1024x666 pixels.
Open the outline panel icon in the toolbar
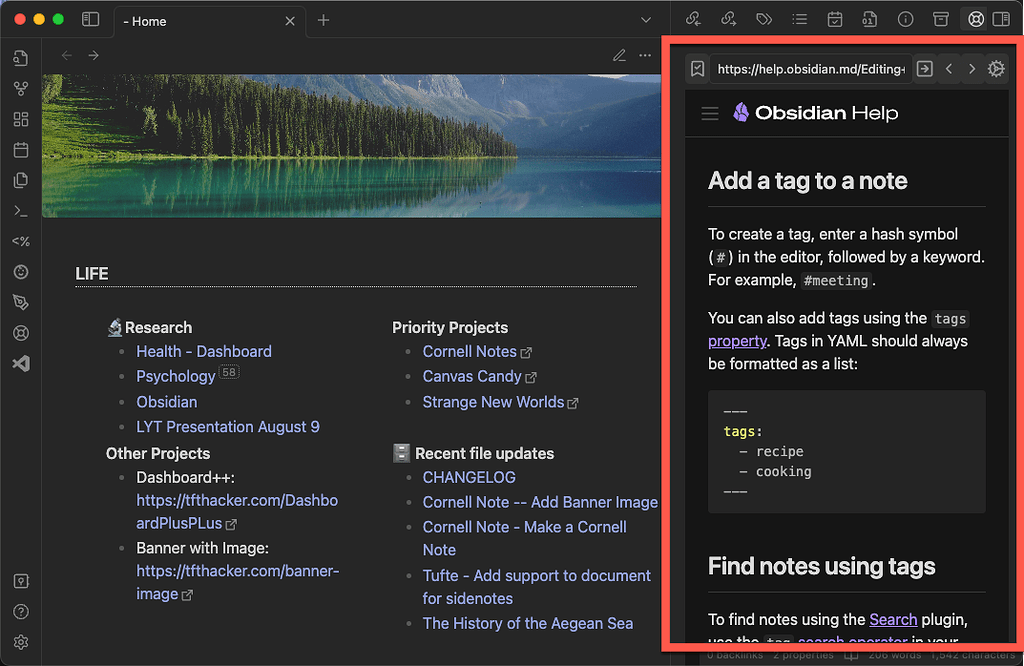pyautogui.click(x=799, y=19)
